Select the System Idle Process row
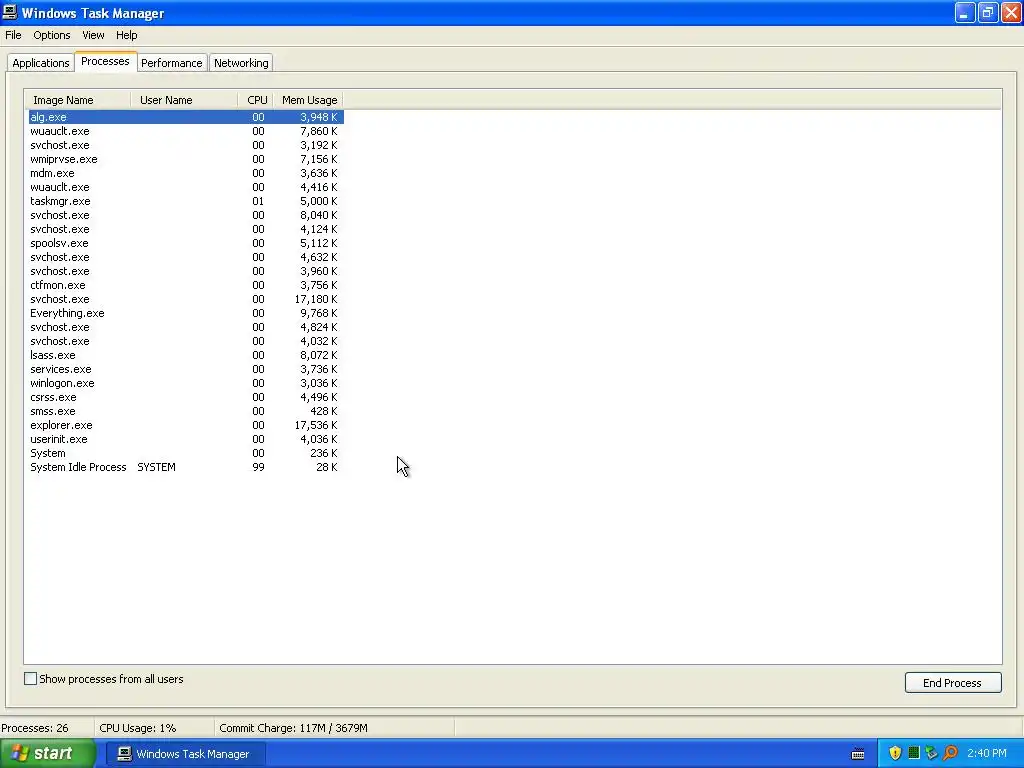 tap(186, 468)
